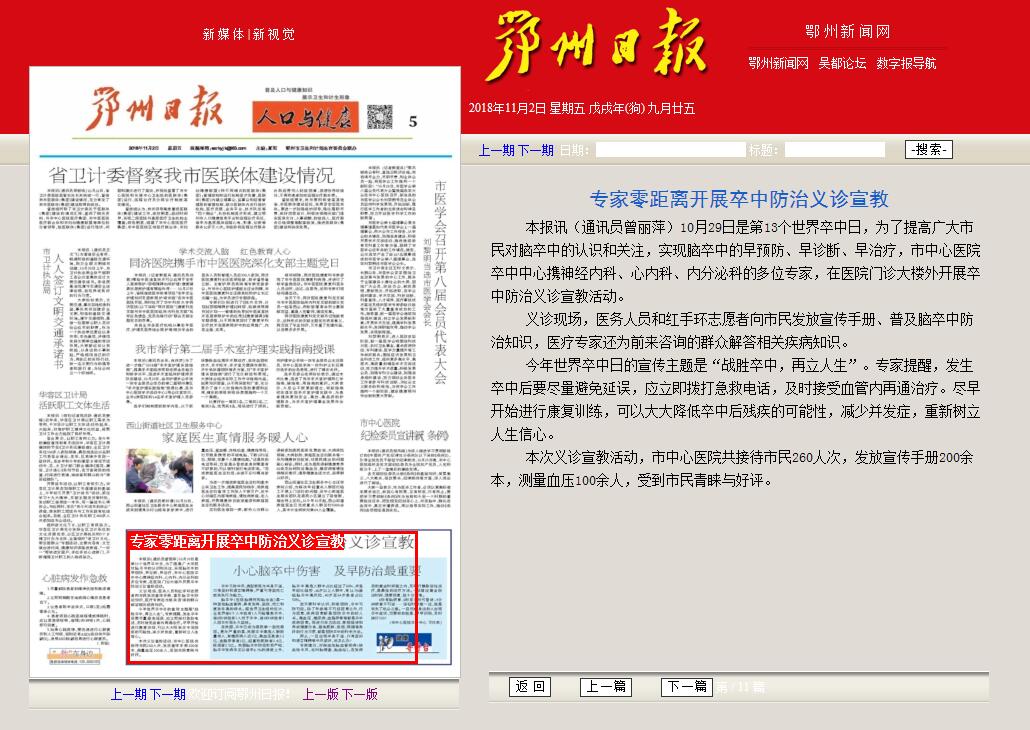This screenshot has width=1030, height=730.
Task: Click the QR code on the newspaper page
Action: [x=380, y=117]
